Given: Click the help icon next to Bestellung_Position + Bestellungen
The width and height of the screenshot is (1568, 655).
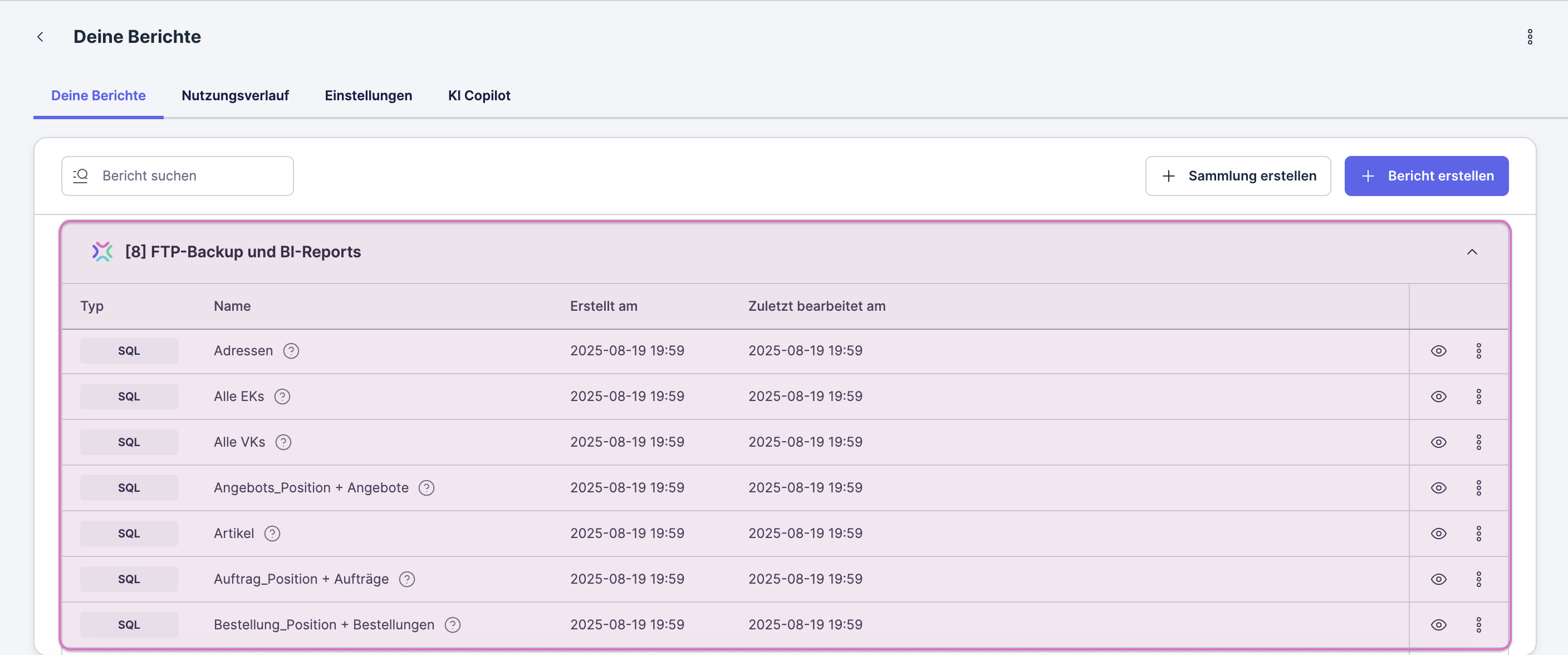Looking at the screenshot, I should [452, 624].
